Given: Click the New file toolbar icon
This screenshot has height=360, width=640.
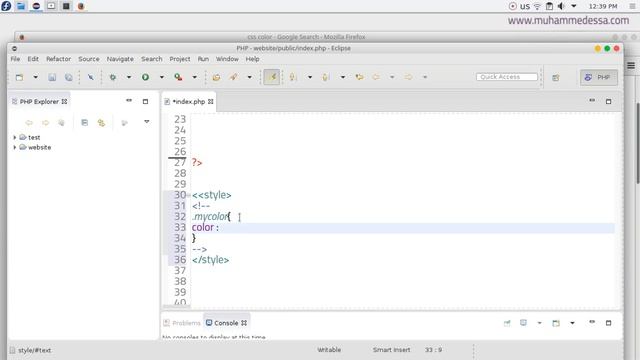Looking at the screenshot, I should coord(19,77).
